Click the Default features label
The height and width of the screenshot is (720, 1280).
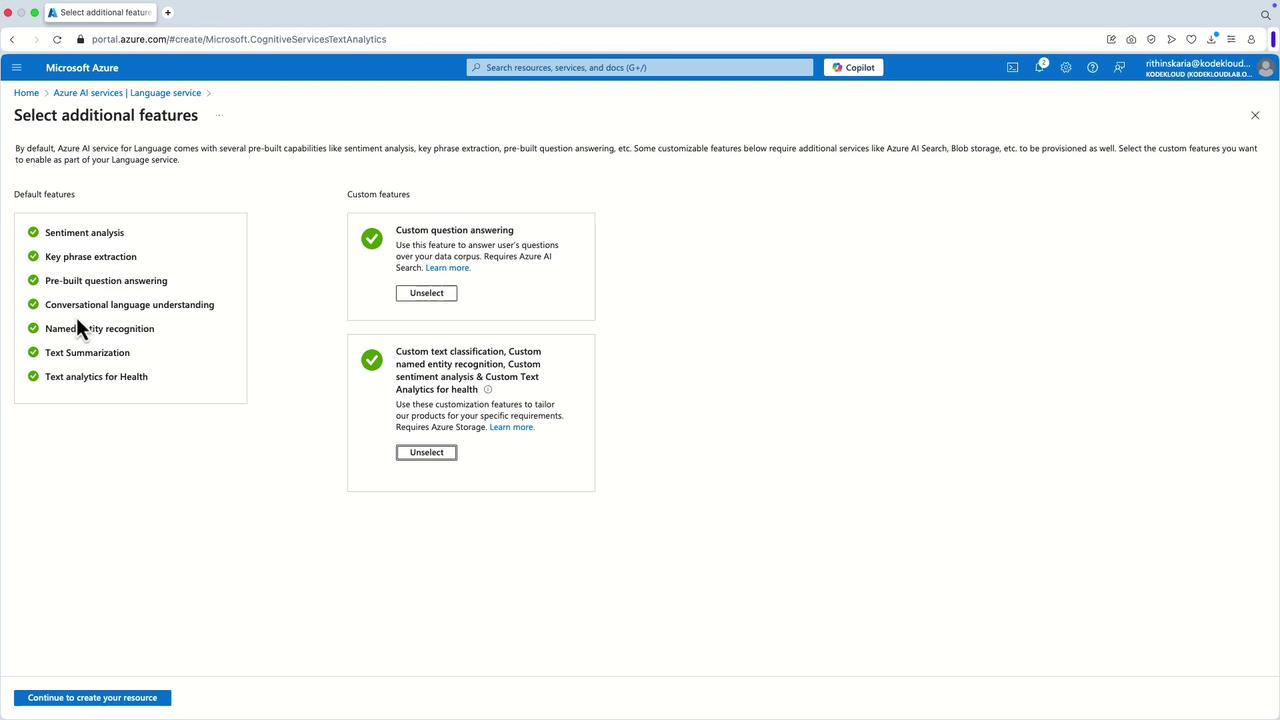click(x=44, y=194)
